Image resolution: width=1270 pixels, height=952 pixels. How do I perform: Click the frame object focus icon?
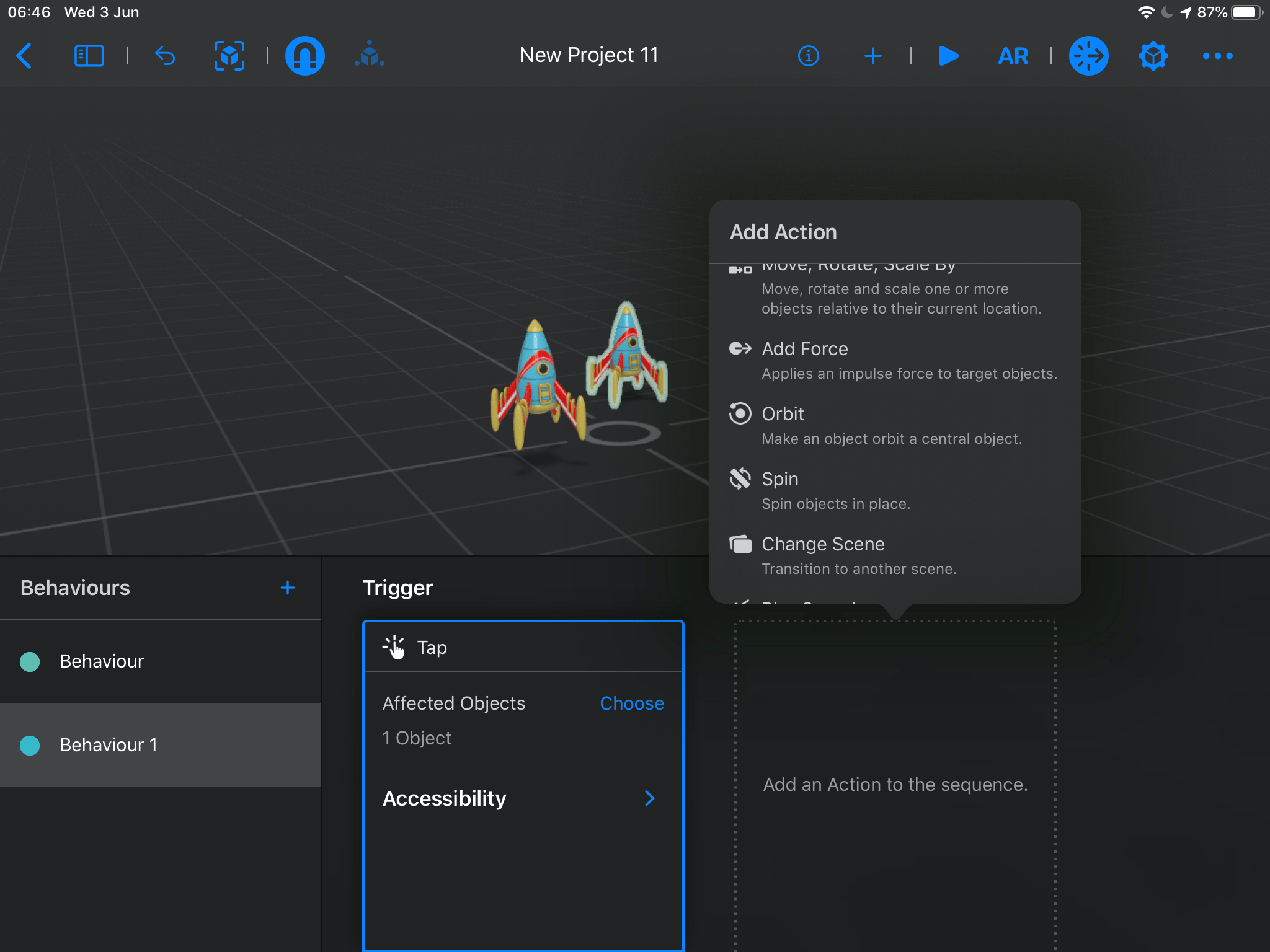point(229,56)
